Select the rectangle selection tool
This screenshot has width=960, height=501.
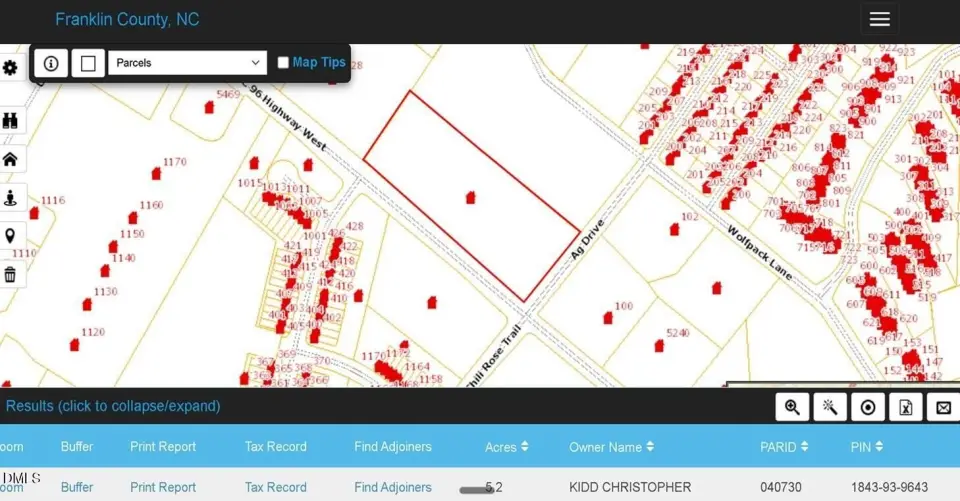(x=88, y=63)
